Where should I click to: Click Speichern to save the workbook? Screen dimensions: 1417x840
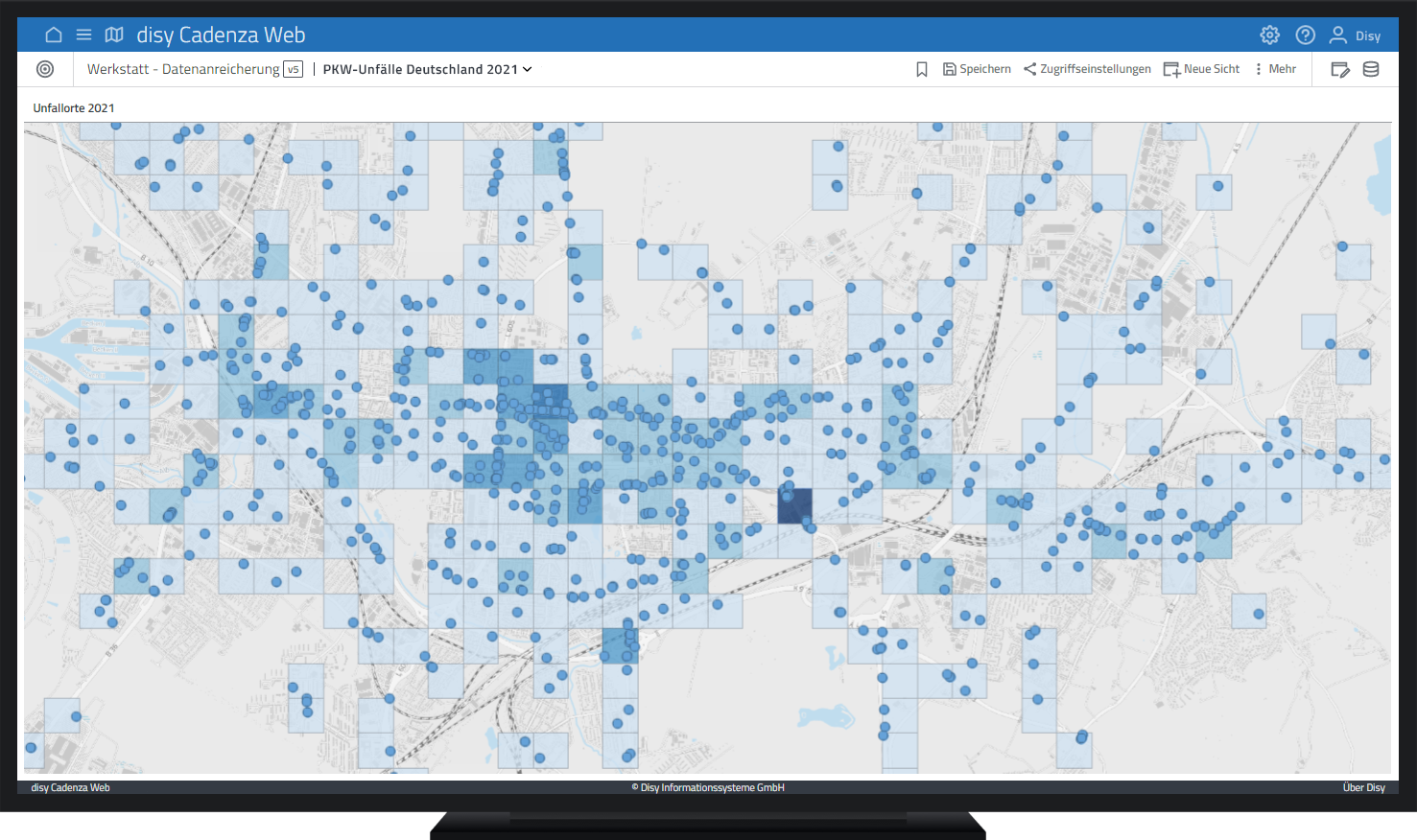[x=977, y=69]
